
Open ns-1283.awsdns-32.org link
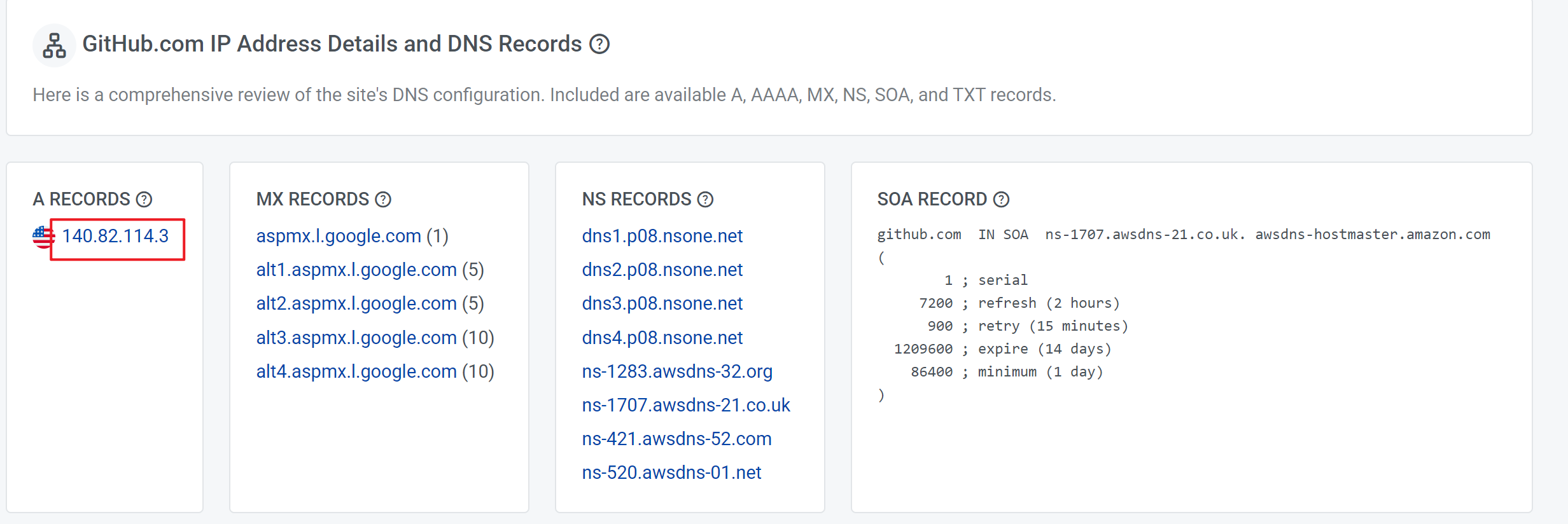coord(677,371)
